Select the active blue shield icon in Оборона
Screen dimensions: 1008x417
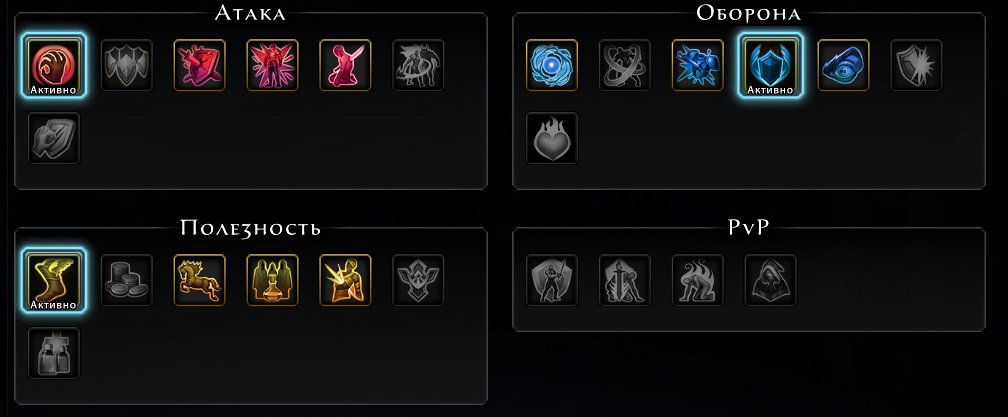[x=770, y=65]
